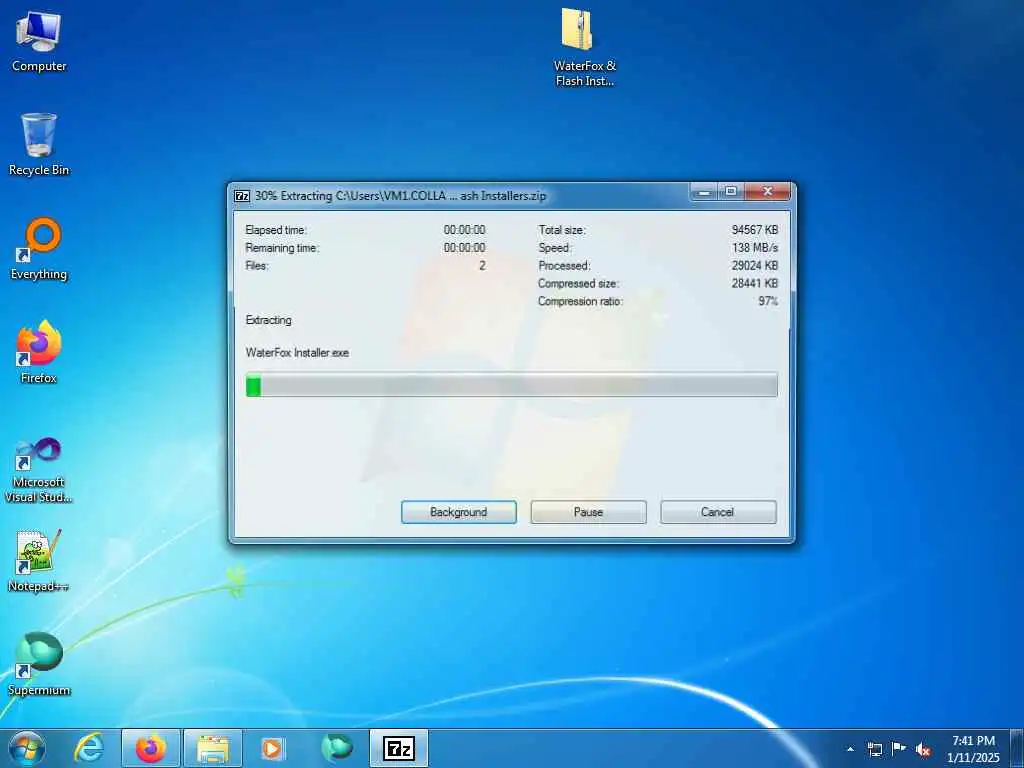The height and width of the screenshot is (768, 1024).
Task: Cancel the extraction
Action: point(718,512)
